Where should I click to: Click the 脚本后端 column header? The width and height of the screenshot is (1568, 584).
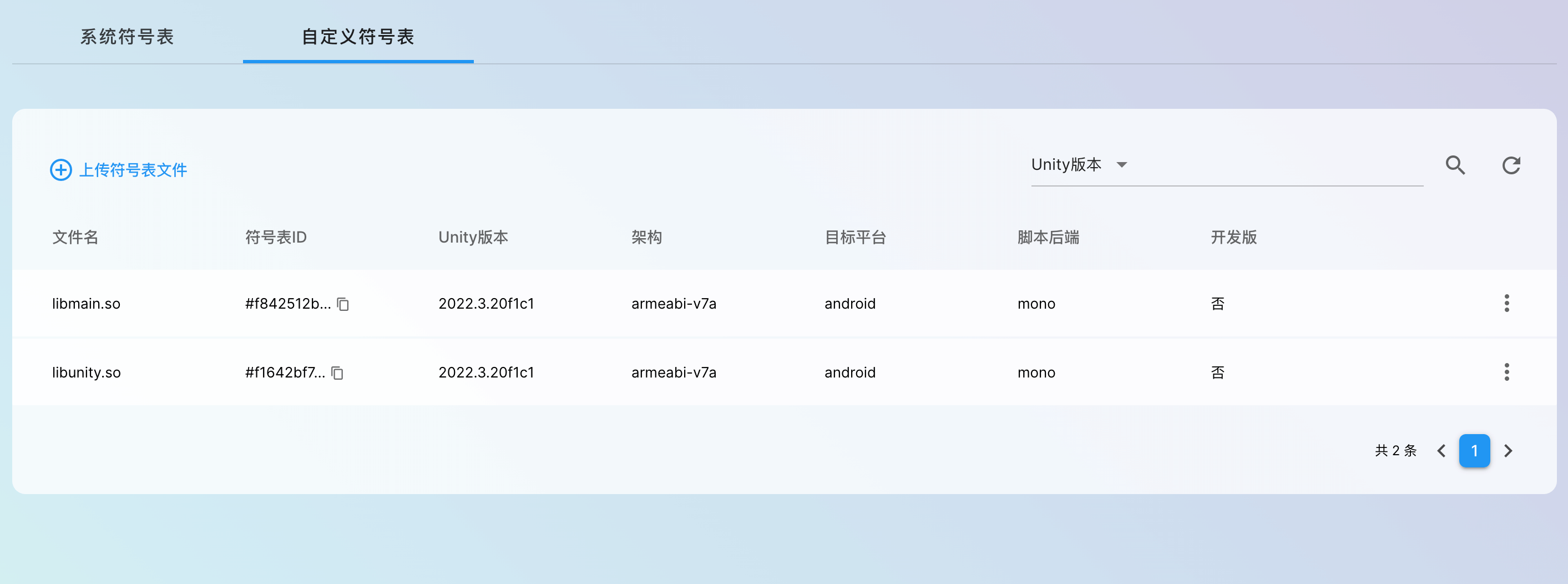[x=1048, y=237]
